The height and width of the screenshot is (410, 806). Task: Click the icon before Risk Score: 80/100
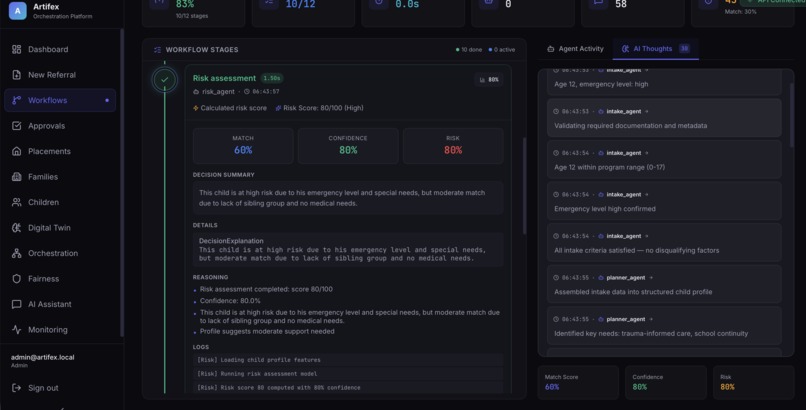click(278, 108)
